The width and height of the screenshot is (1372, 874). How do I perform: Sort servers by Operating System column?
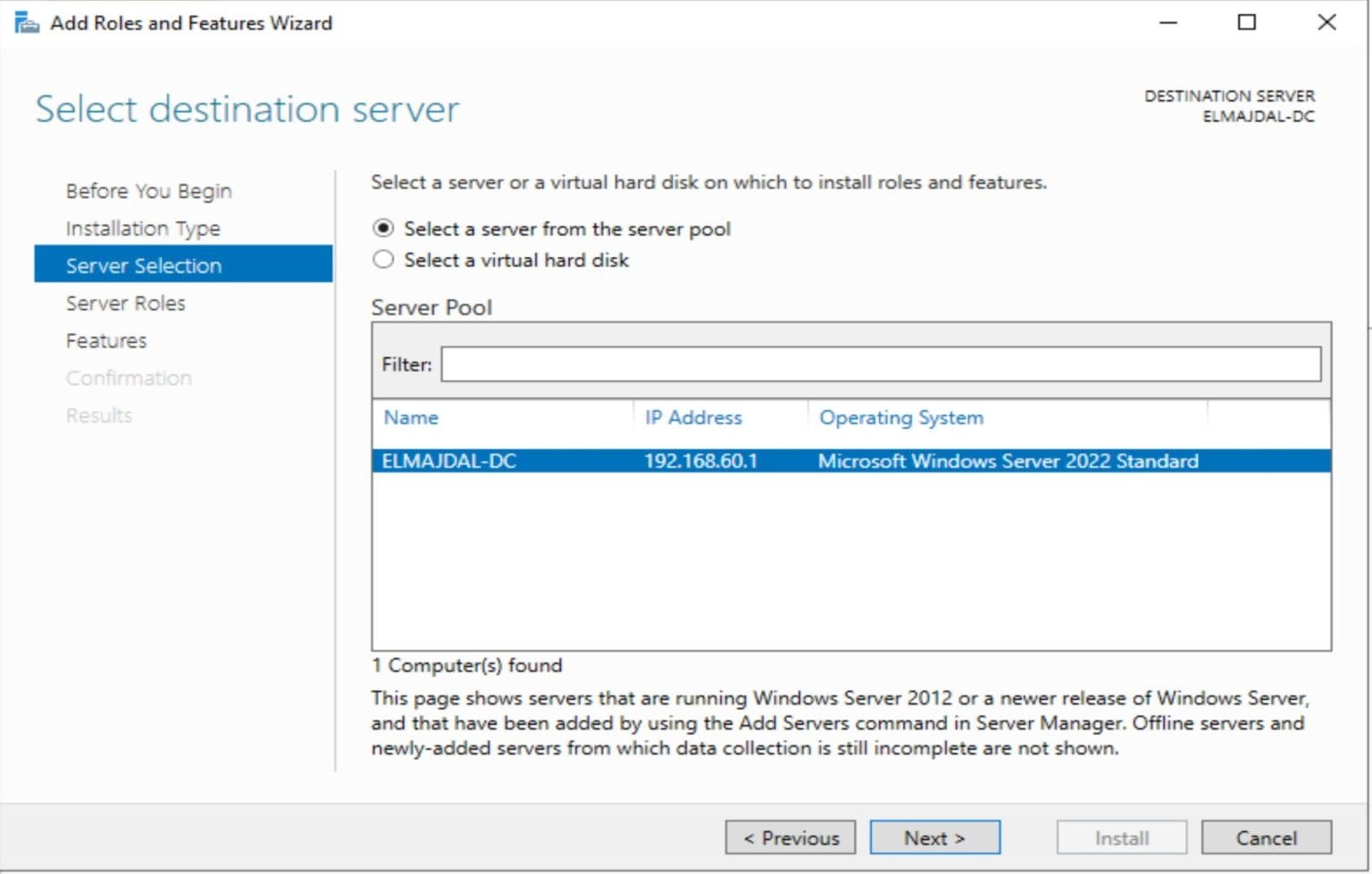(x=899, y=417)
